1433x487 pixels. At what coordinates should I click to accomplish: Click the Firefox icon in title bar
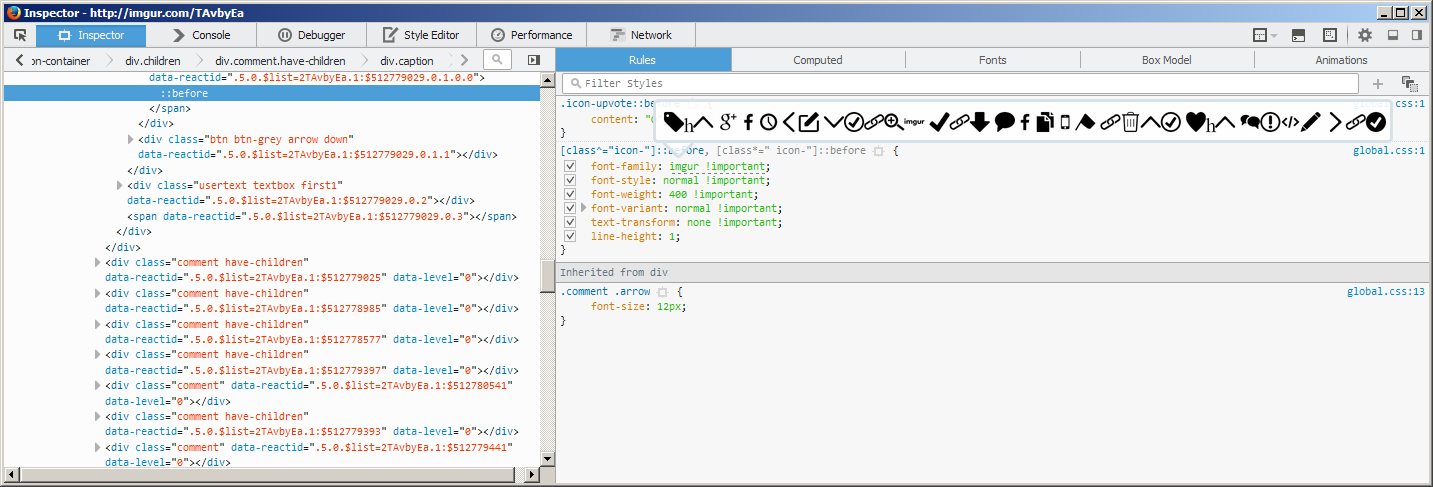click(x=12, y=11)
